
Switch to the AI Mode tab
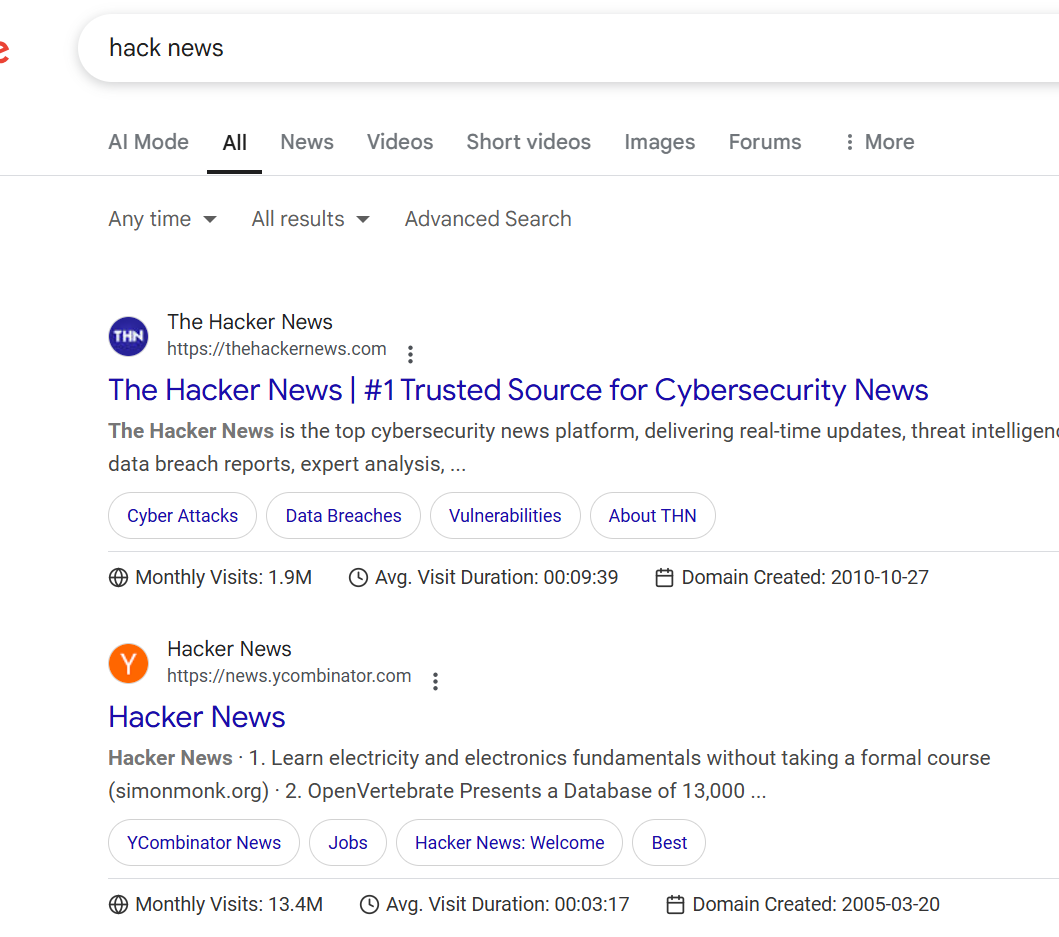click(x=149, y=142)
